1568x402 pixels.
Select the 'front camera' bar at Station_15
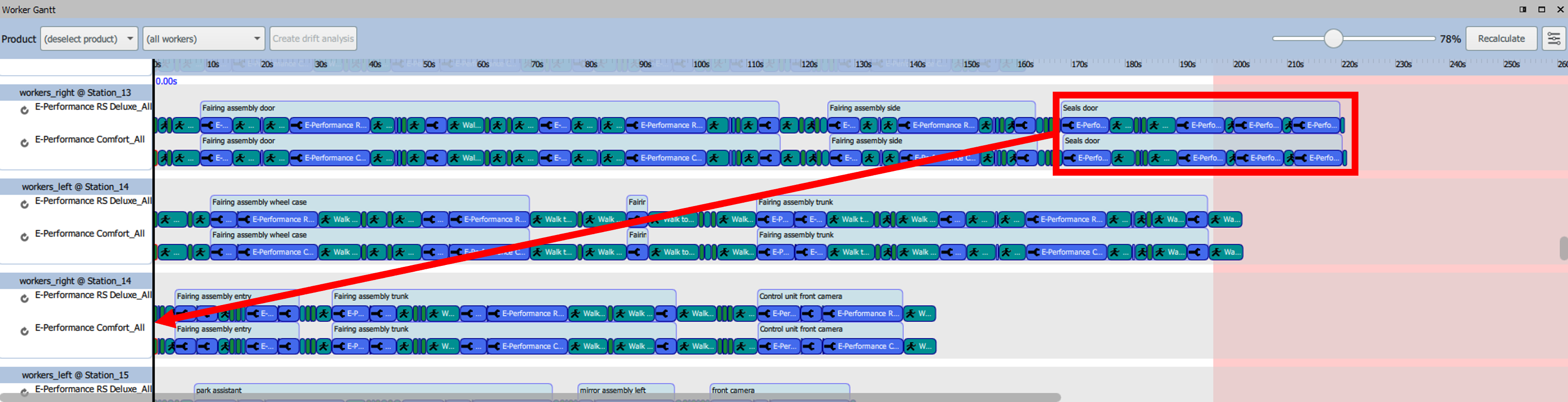[x=780, y=390]
